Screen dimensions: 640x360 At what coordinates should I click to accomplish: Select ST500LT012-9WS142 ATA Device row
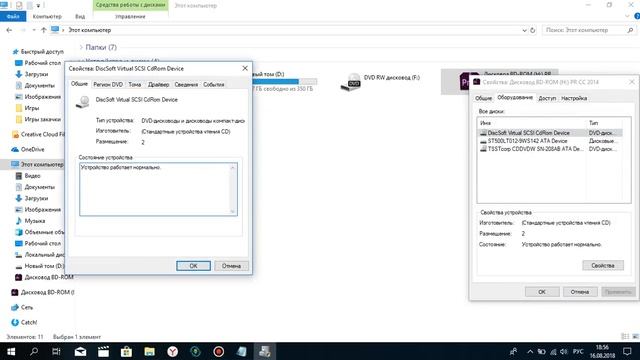pos(549,141)
